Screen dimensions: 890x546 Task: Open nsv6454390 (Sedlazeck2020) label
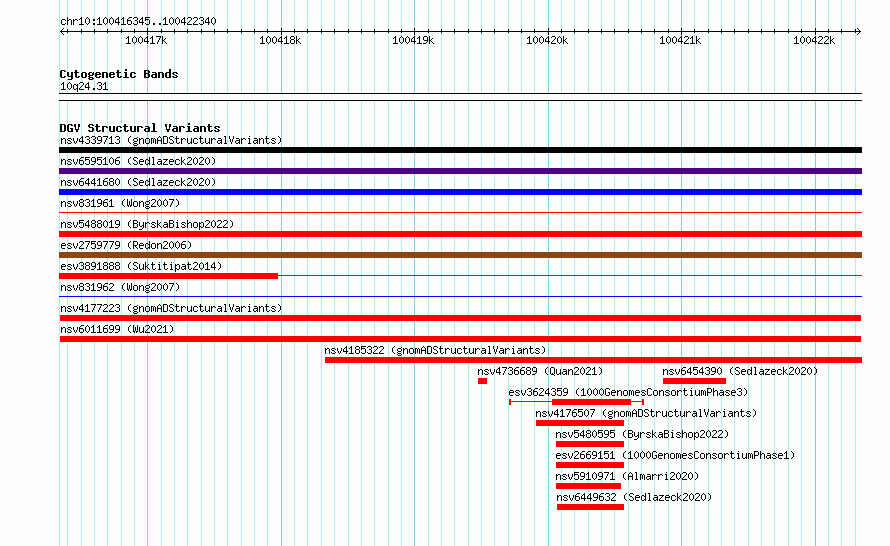pos(740,371)
